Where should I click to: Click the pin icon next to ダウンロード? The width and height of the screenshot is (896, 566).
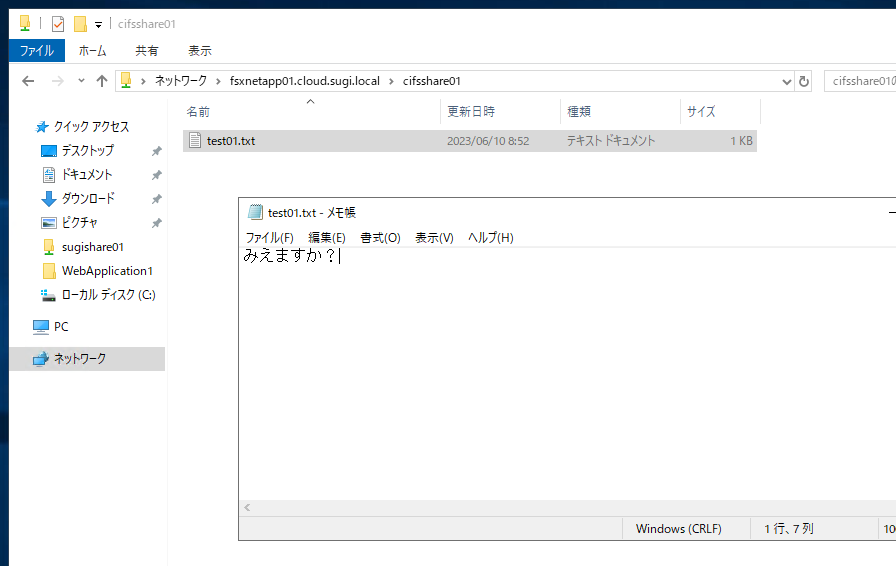pos(156,199)
